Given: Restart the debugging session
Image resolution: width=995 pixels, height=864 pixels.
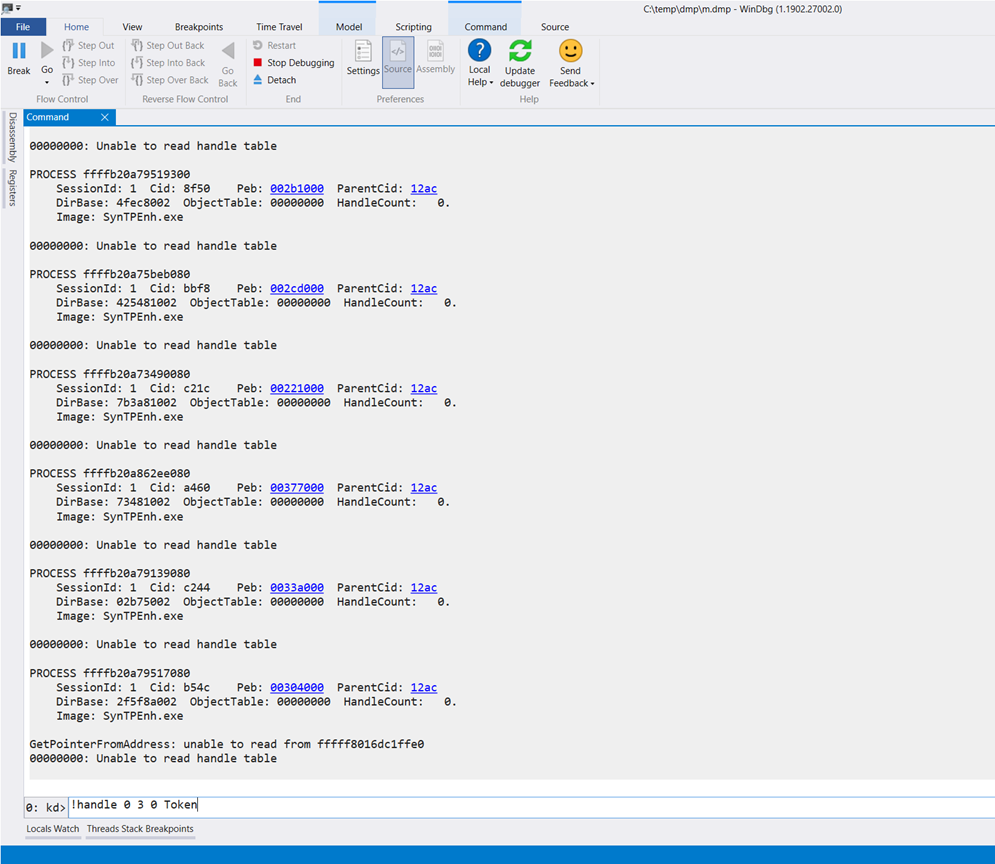Looking at the screenshot, I should point(274,46).
